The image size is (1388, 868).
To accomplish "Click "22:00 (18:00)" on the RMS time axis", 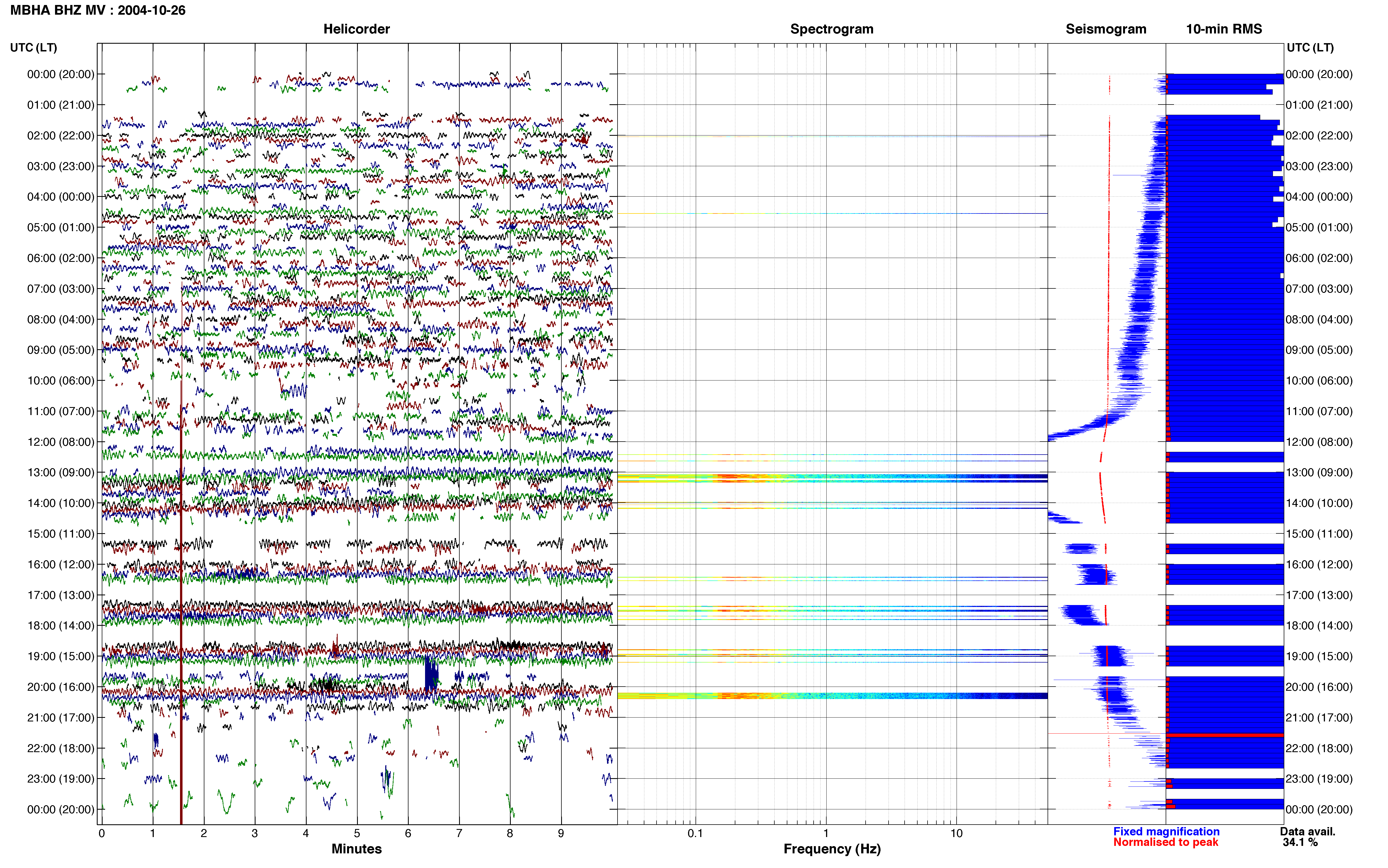I will coord(1319,749).
